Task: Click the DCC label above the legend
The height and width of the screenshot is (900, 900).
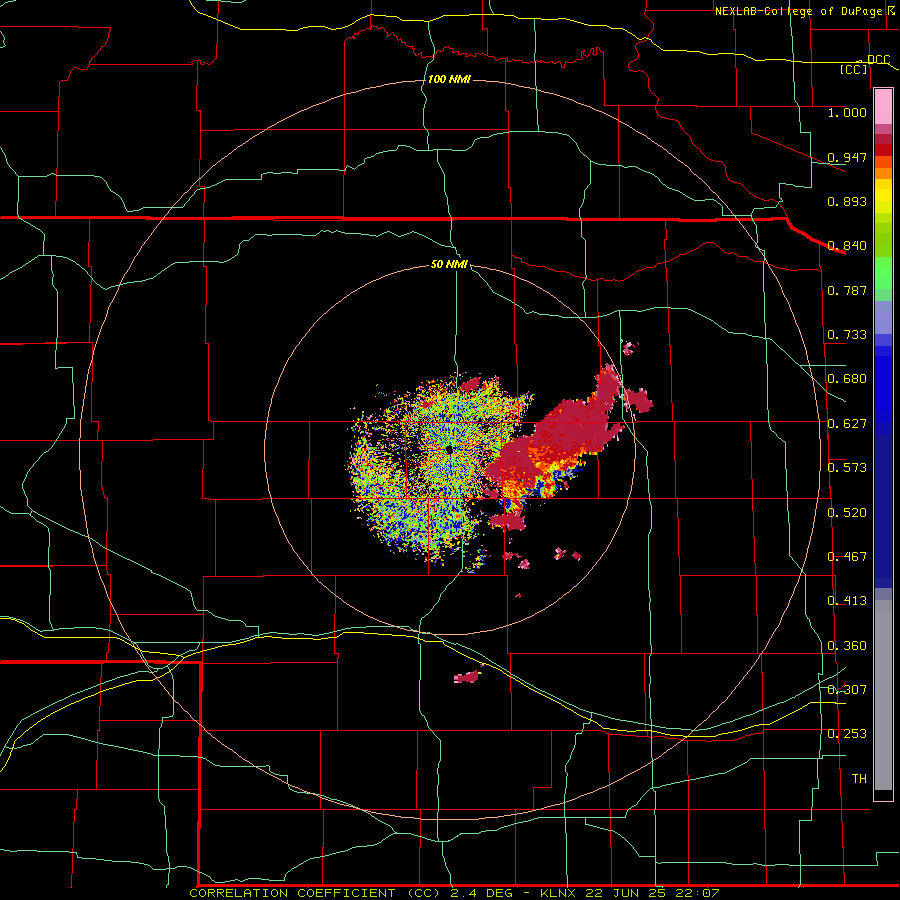Action: (878, 59)
